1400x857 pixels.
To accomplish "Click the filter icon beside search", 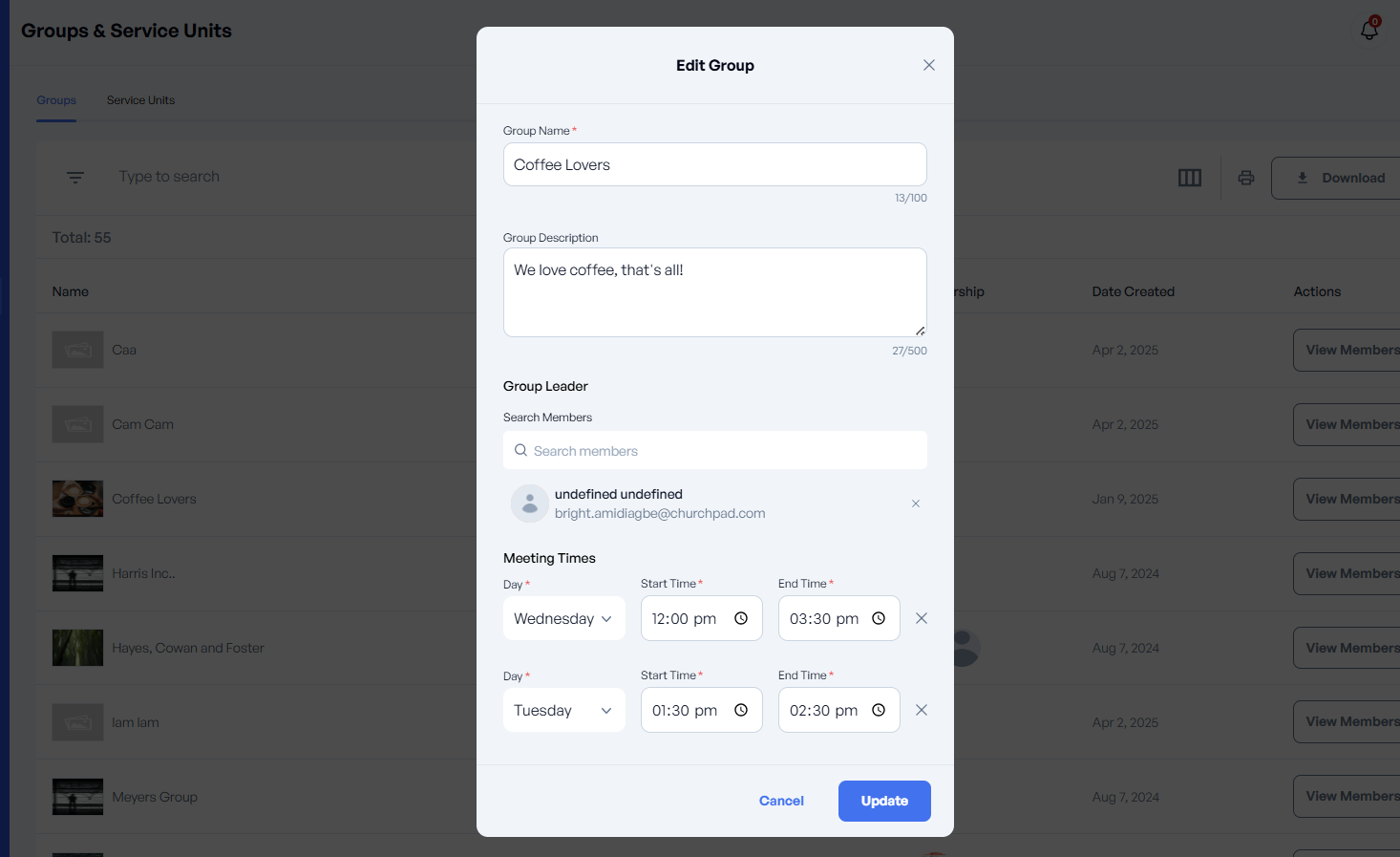I will point(75,178).
